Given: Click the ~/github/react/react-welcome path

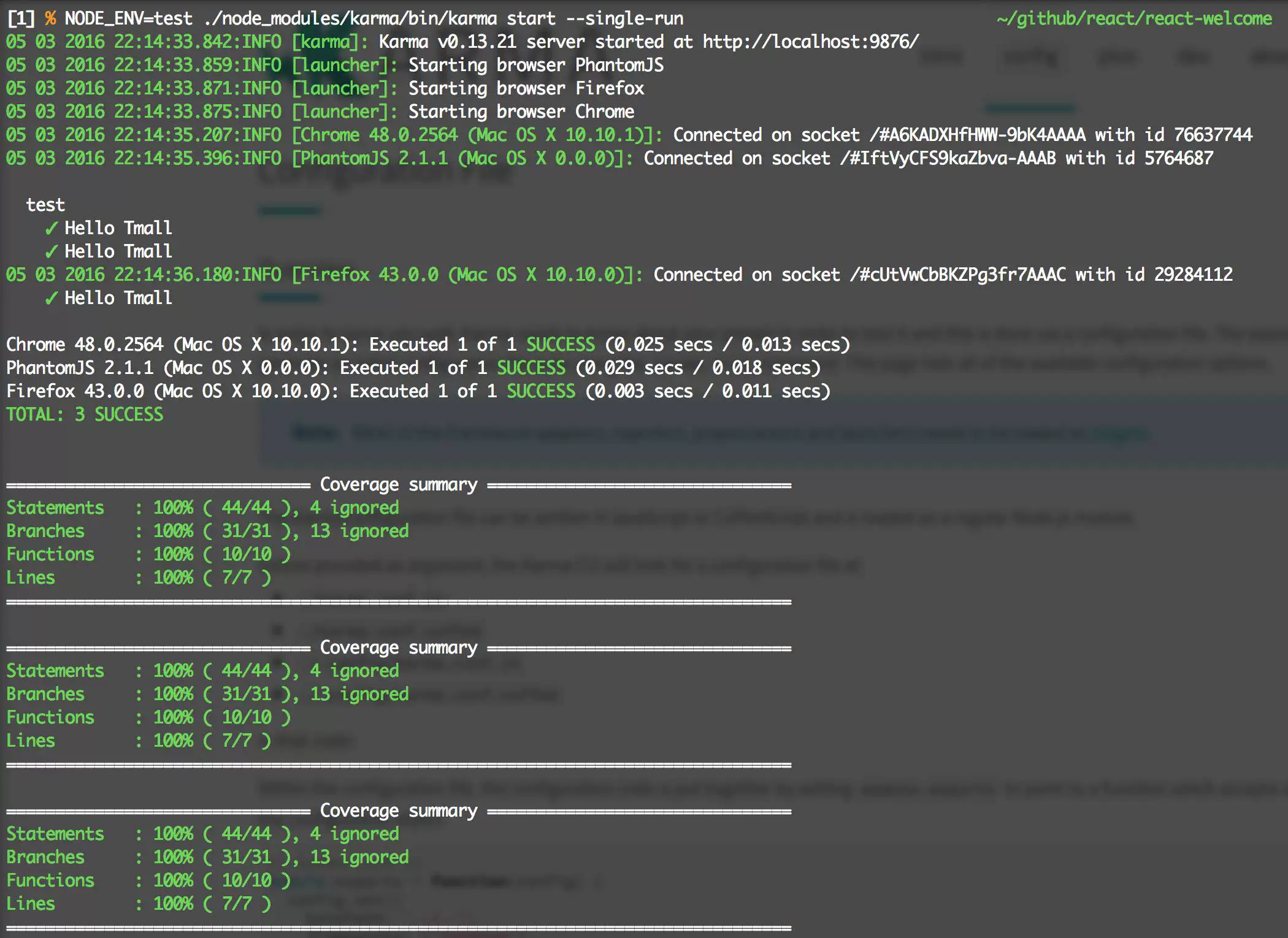Looking at the screenshot, I should pyautogui.click(x=1134, y=18).
